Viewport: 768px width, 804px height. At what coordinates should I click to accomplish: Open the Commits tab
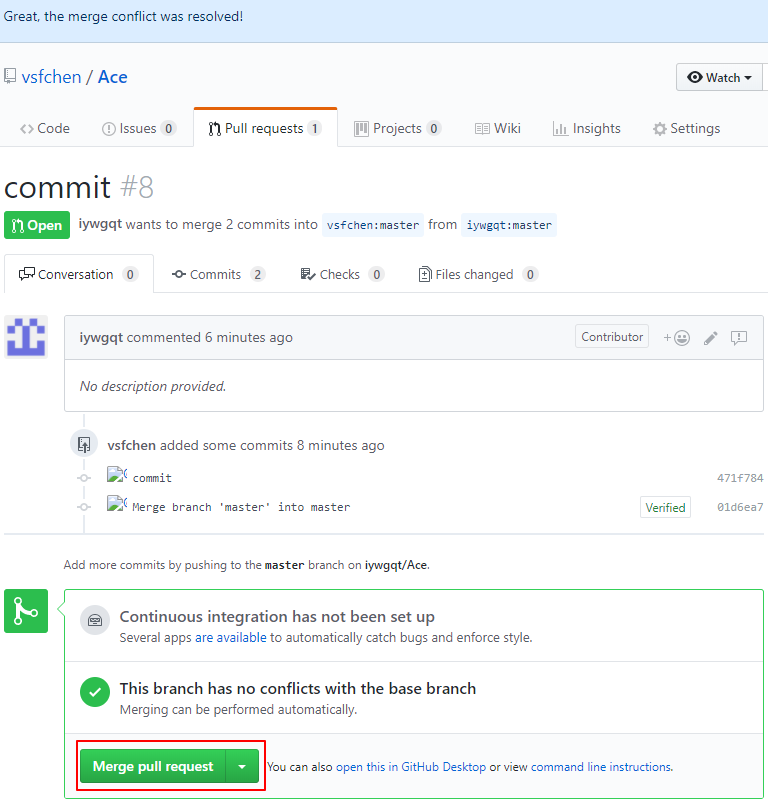tap(217, 275)
